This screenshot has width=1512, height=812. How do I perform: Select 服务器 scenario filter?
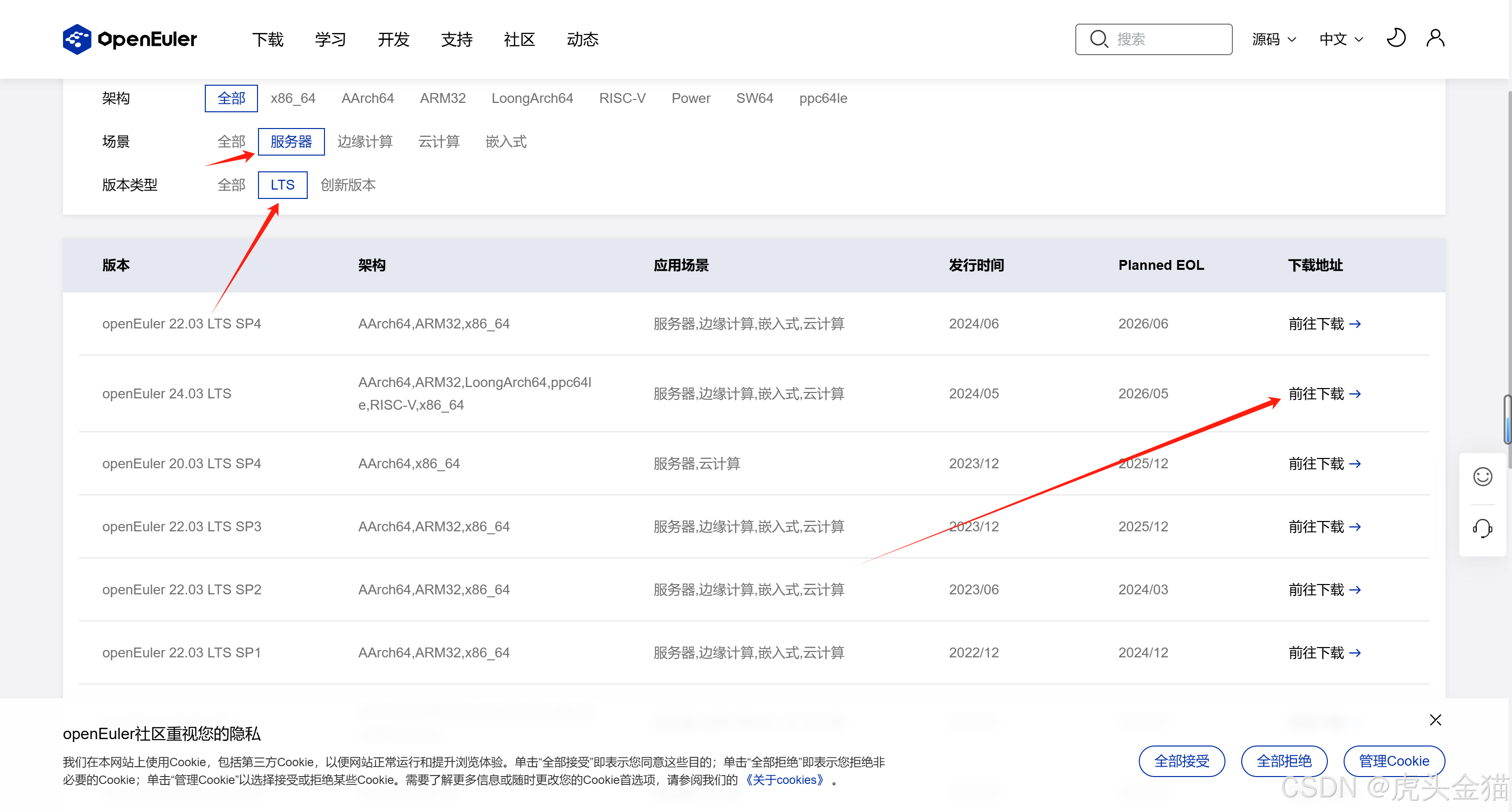(291, 141)
